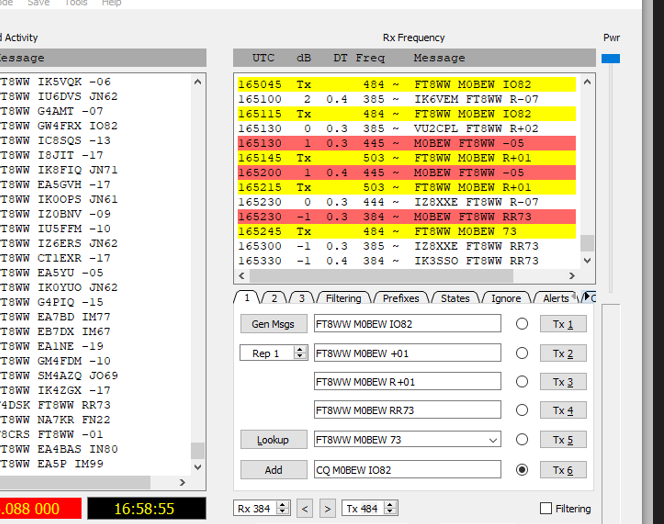Click the Tx 4 button
Screen dimensions: 664x524
[563, 410]
